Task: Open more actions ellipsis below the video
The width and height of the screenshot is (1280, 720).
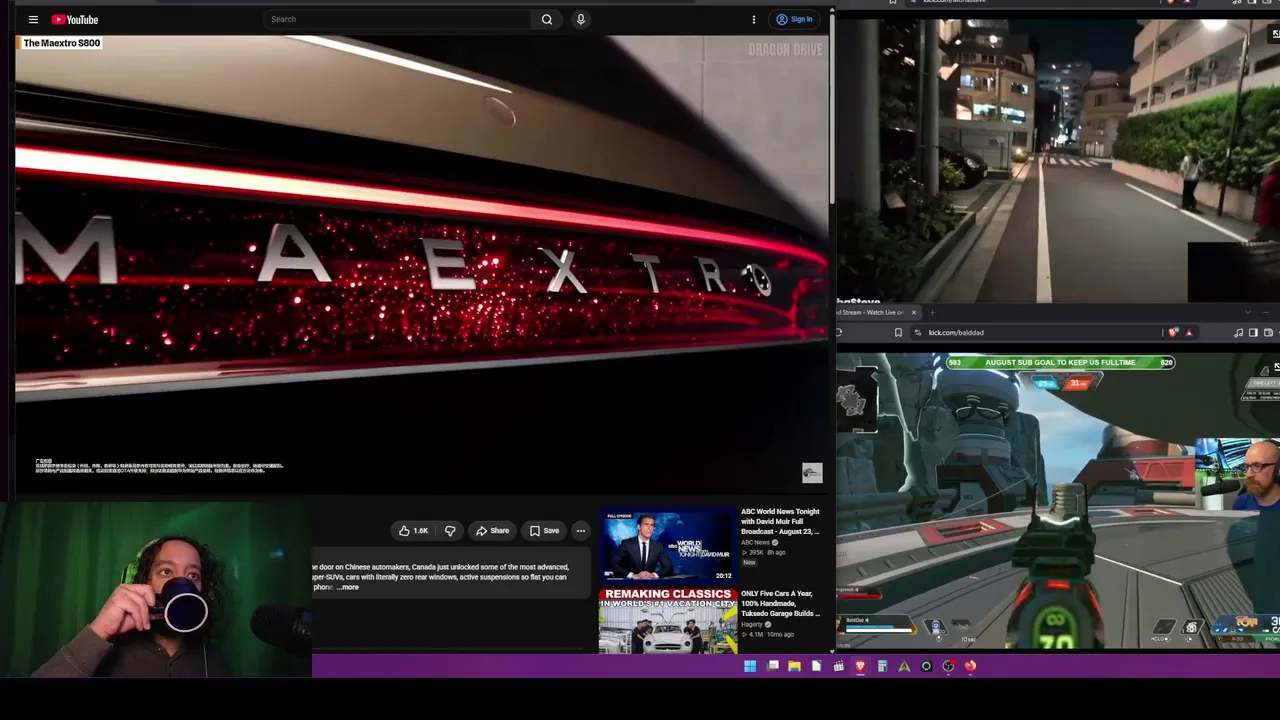Action: pos(581,531)
